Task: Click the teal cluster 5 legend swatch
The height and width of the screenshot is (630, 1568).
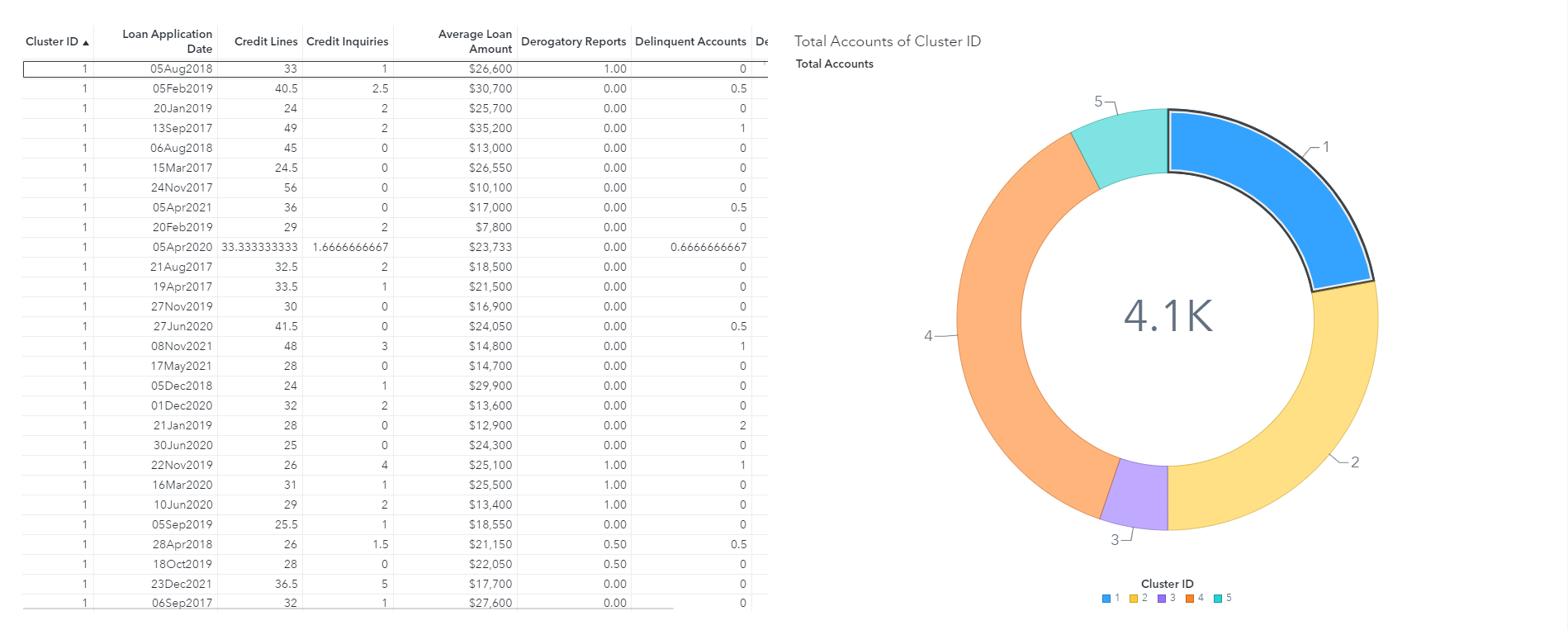Action: tap(1218, 599)
